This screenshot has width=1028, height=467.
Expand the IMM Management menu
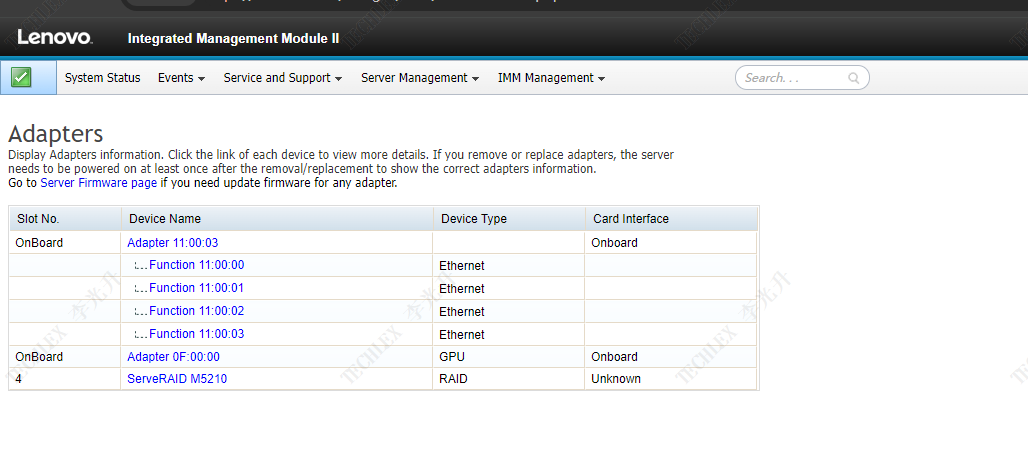tap(551, 77)
